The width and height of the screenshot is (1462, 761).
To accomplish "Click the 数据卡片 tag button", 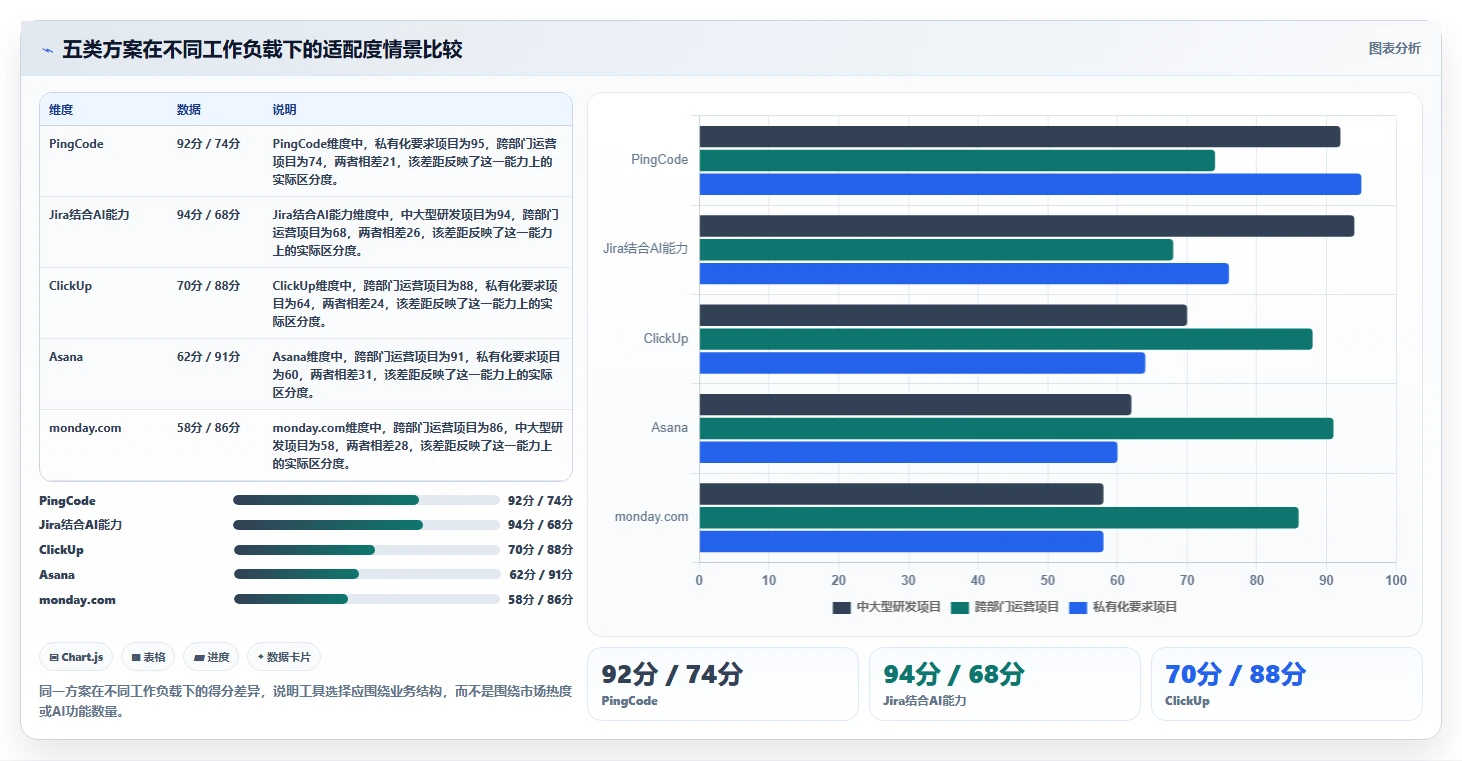I will point(284,657).
